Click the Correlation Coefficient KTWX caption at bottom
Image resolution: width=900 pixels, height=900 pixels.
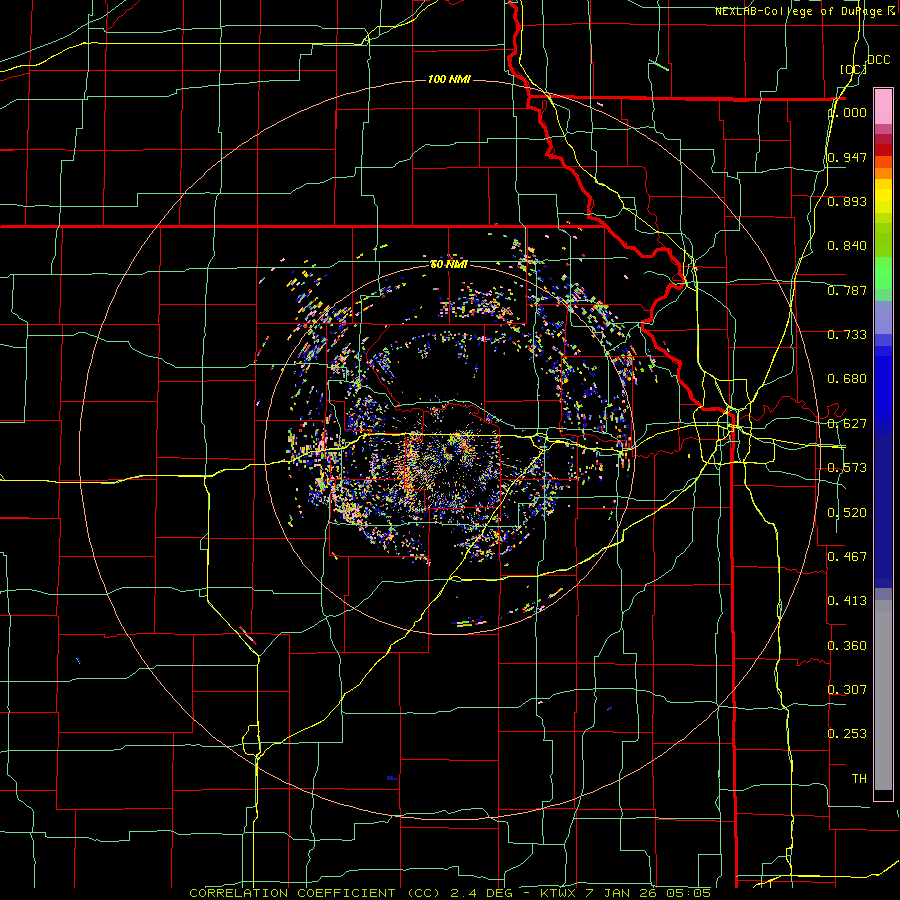click(450, 893)
